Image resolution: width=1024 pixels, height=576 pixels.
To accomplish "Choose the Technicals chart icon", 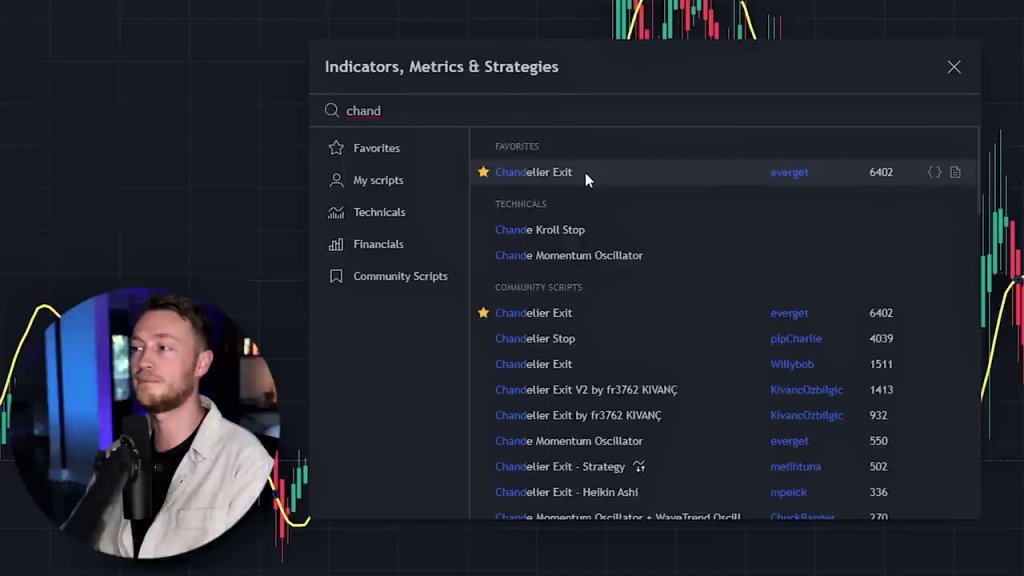I will (336, 212).
